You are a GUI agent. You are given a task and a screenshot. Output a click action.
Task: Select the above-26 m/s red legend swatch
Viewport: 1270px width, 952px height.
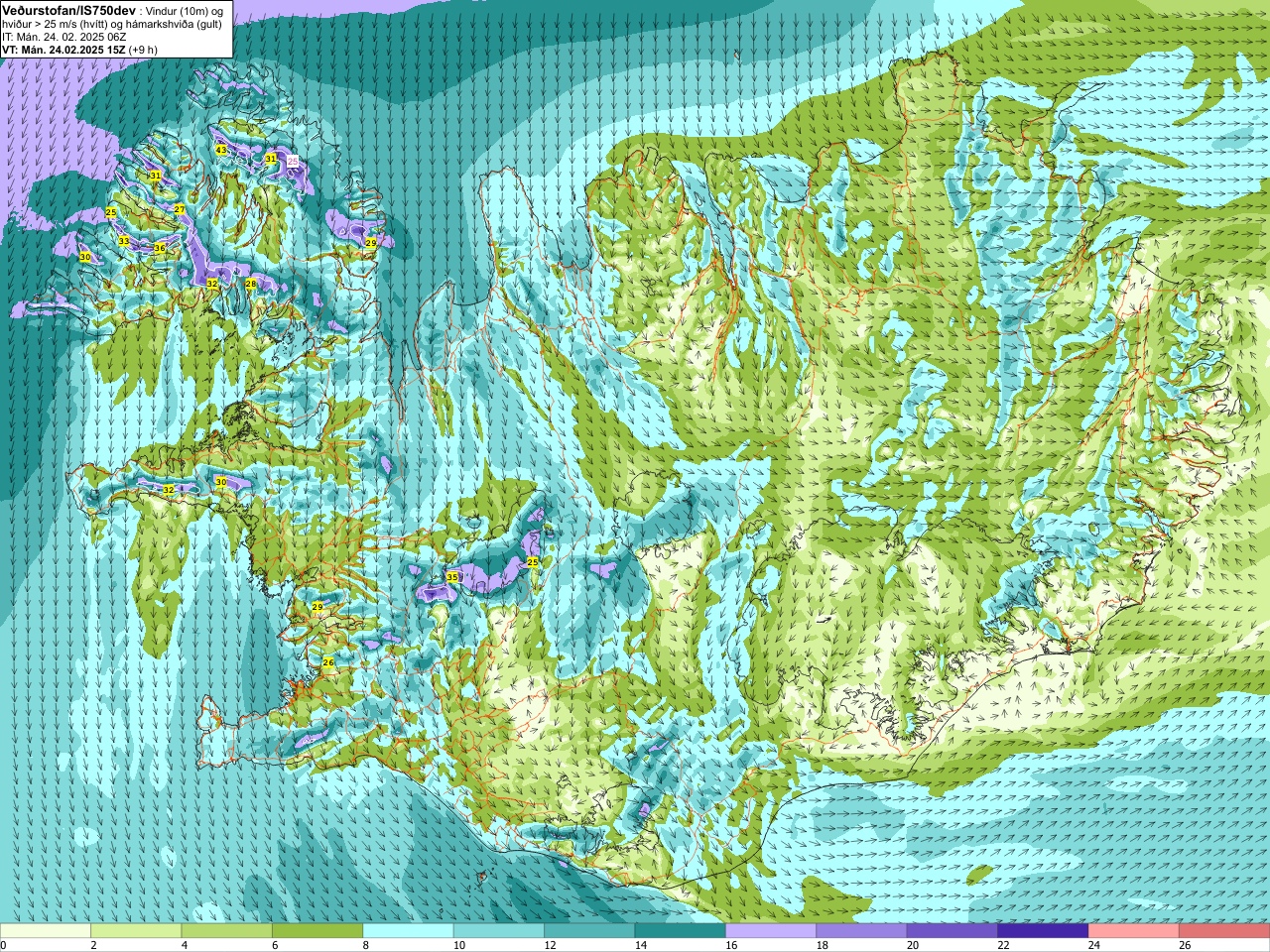(1224, 930)
